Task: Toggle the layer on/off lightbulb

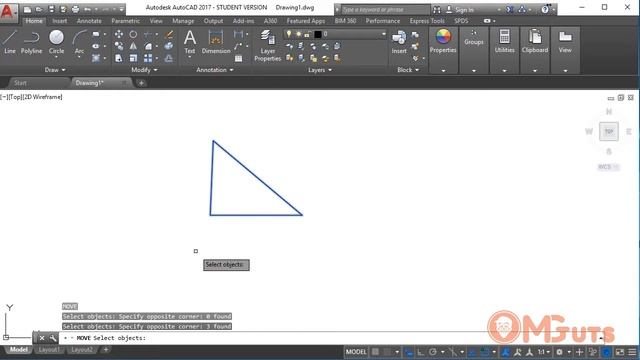Action: (x=289, y=34)
